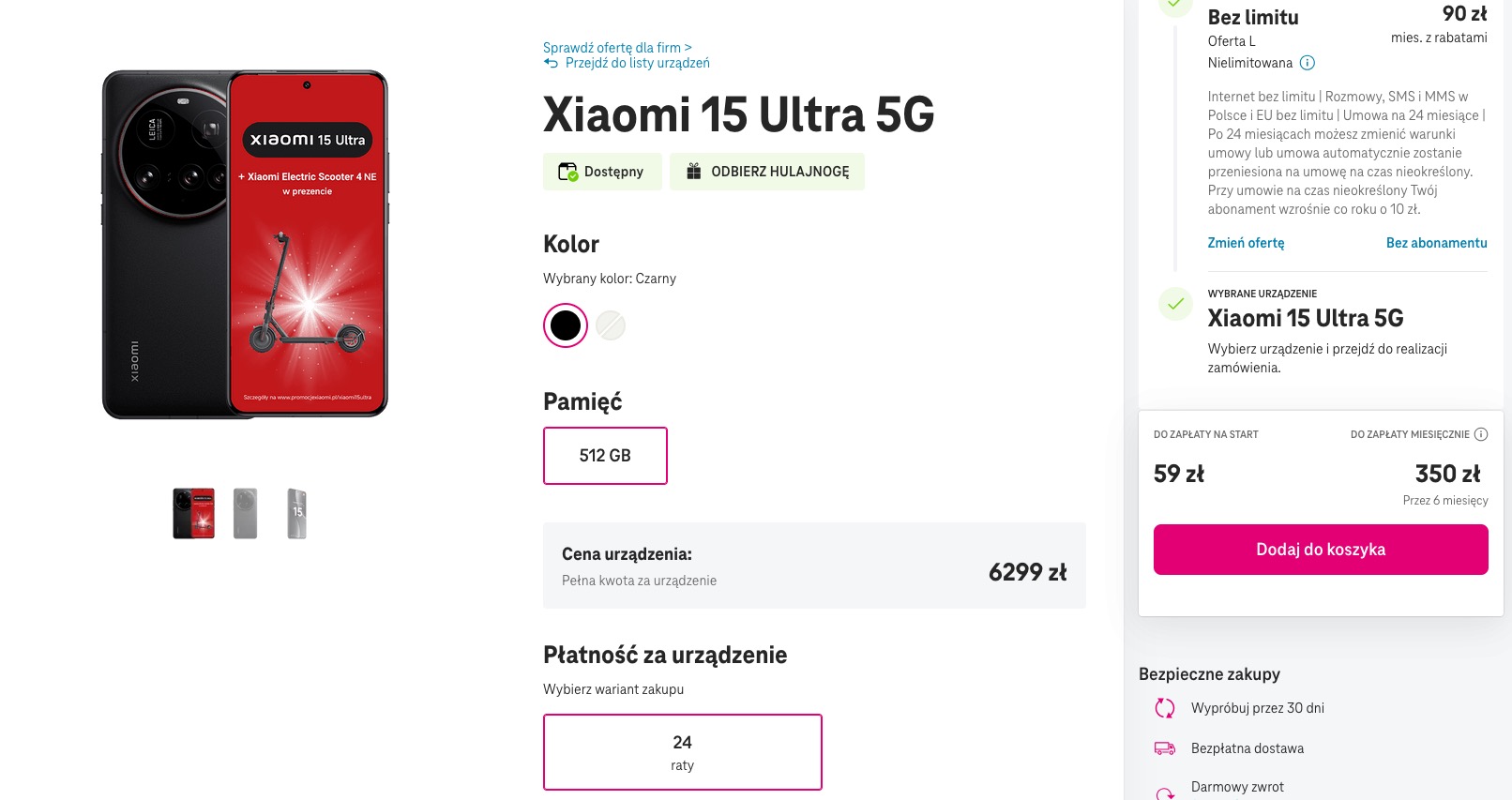Select the Bez abonamentu option link
The width and height of the screenshot is (1512, 800).
point(1436,243)
